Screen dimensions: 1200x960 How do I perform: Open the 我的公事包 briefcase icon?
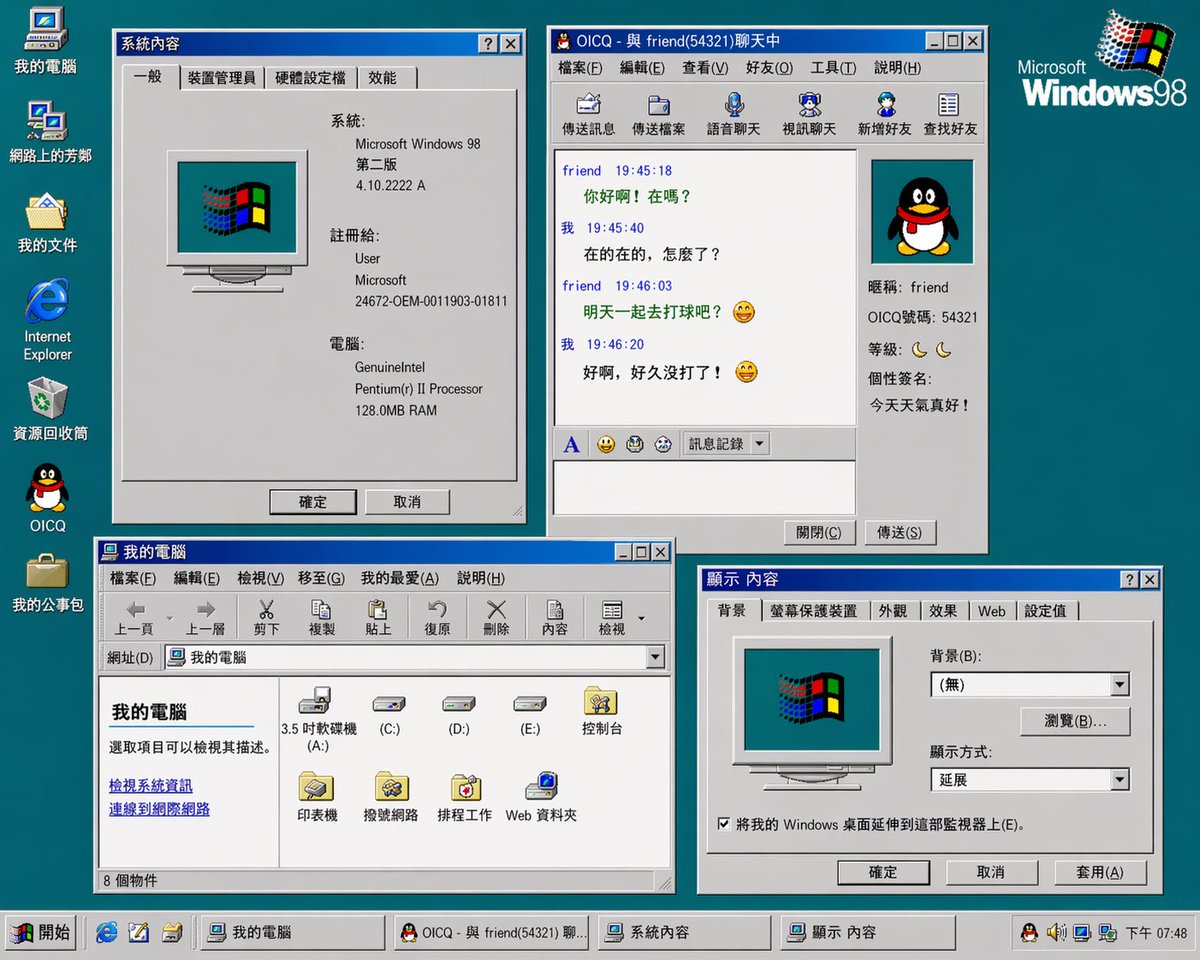(x=47, y=584)
